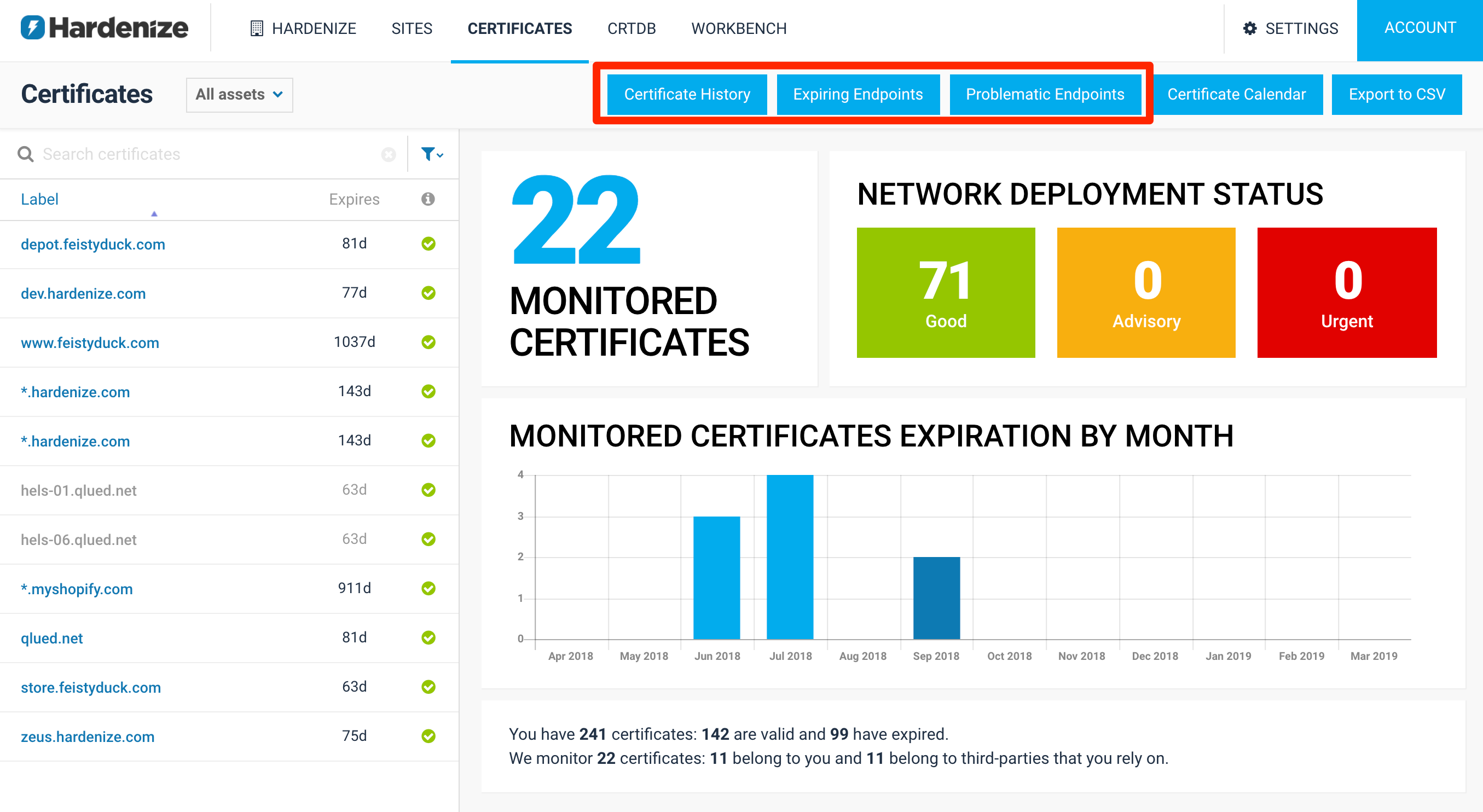Click the orange Advisory status tile
The image size is (1483, 812).
coord(1146,292)
